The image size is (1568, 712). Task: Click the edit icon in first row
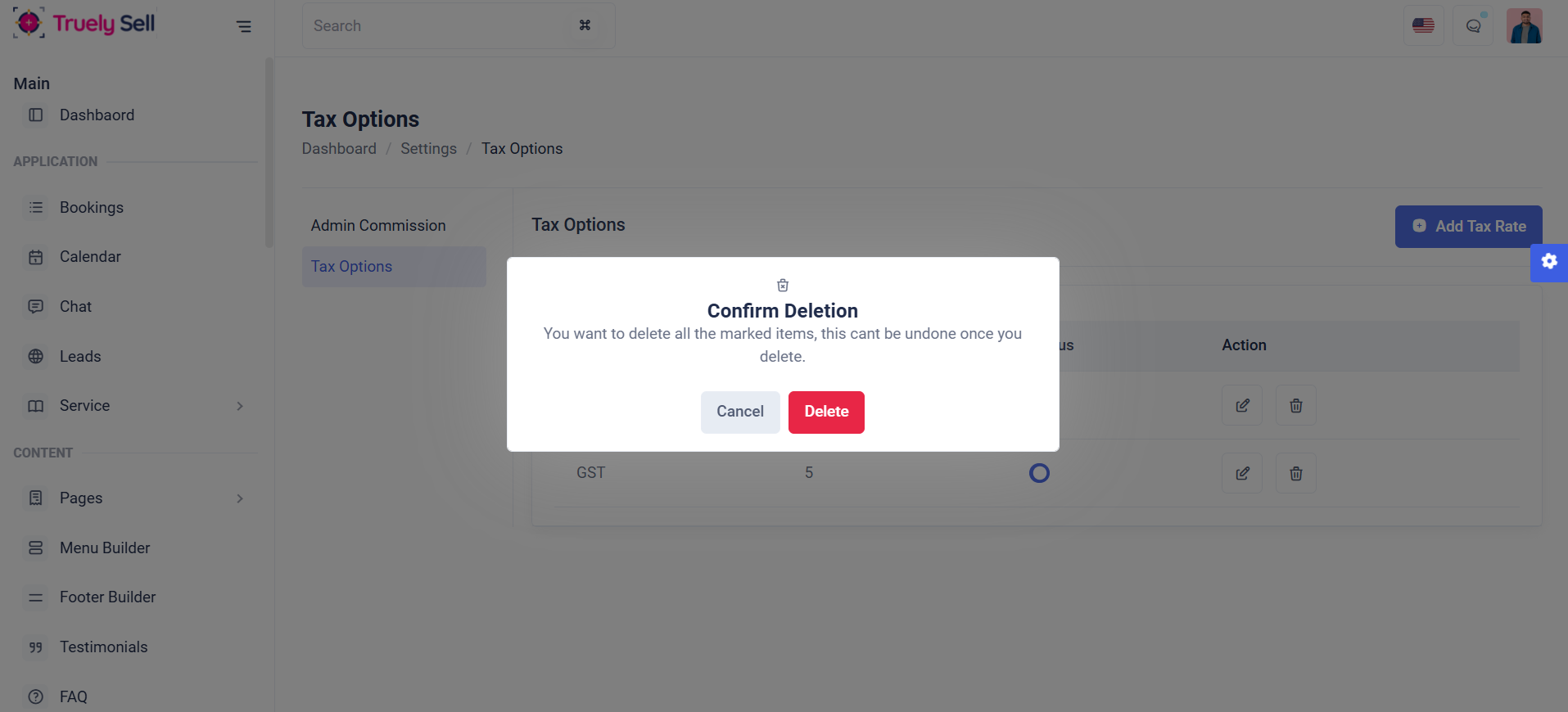[1242, 405]
